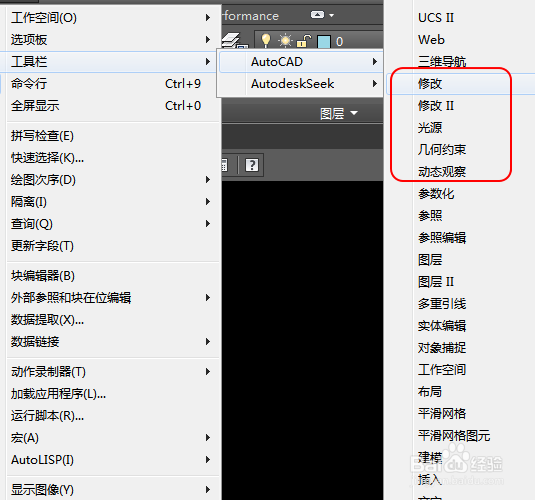Toggle the 建模 toolbar entry
Screen dimensions: 535x500
430,458
